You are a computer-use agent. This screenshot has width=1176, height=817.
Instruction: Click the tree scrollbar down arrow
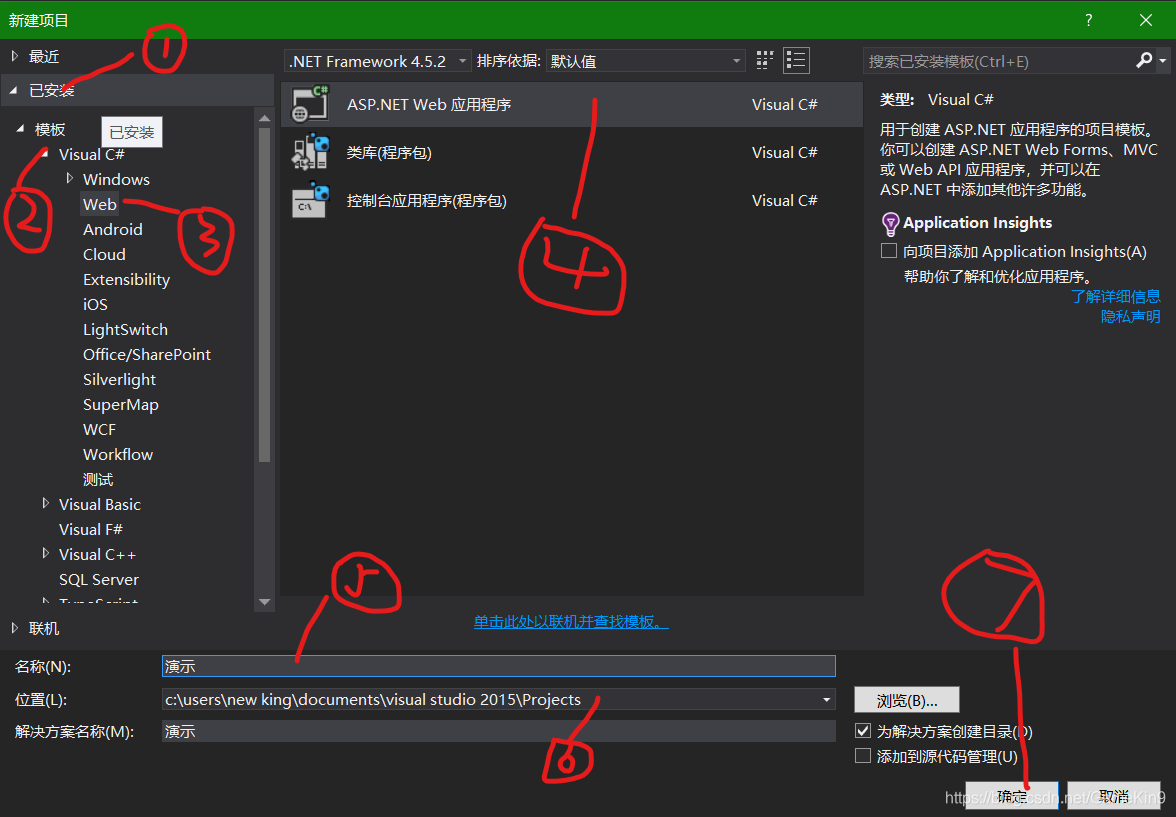(x=264, y=602)
